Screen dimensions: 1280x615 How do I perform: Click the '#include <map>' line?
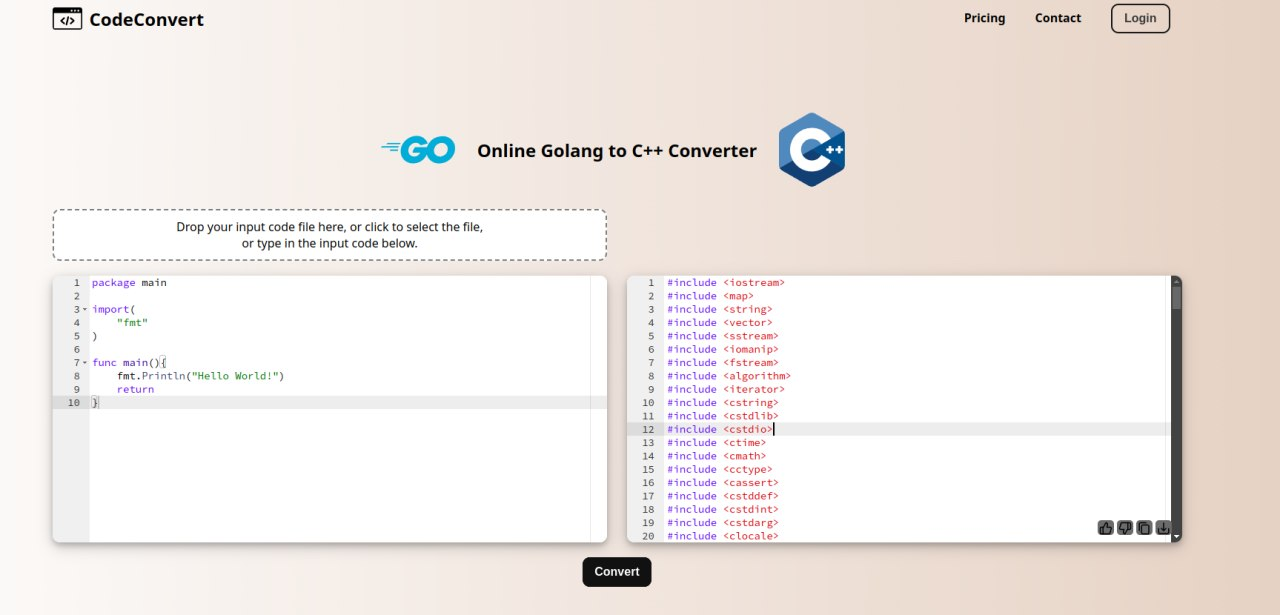point(710,296)
